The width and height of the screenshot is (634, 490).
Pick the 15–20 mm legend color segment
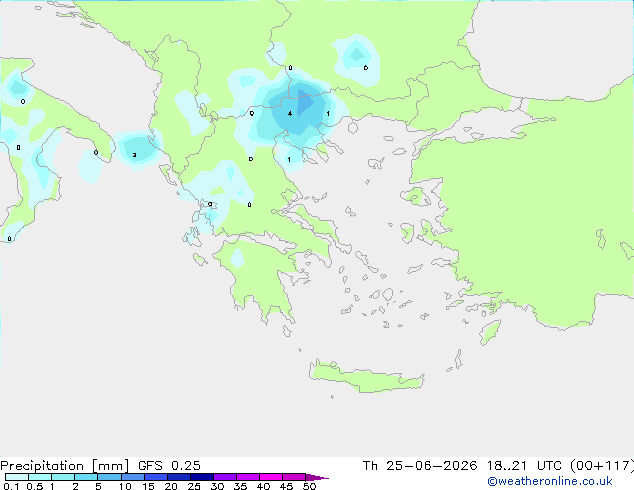click(155, 477)
